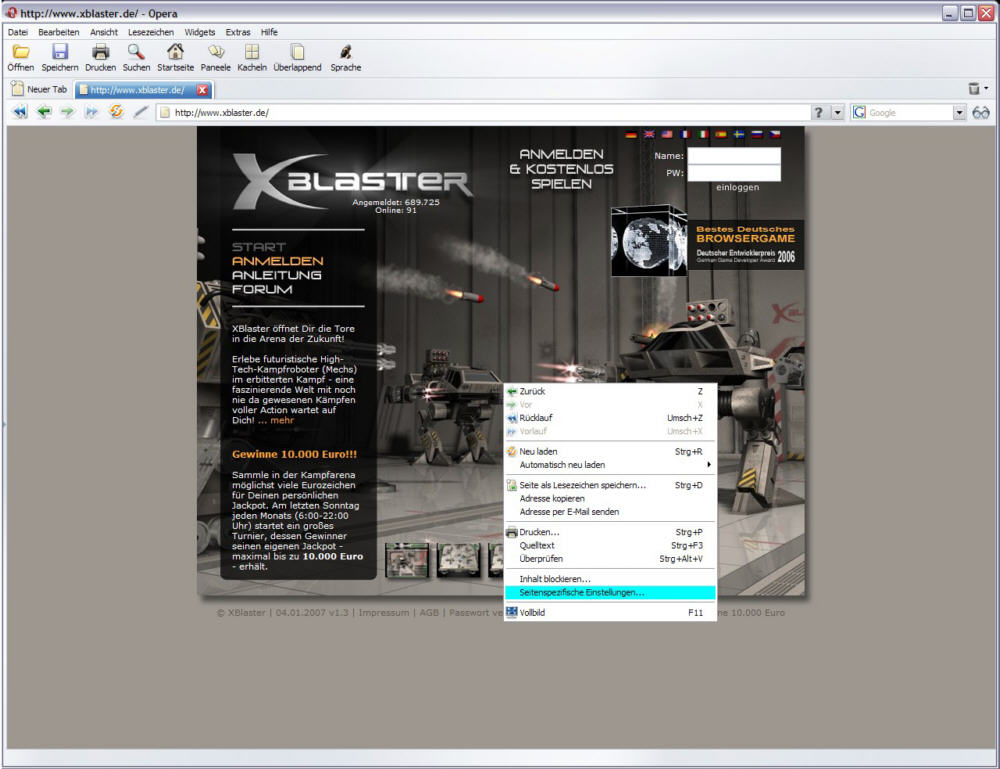Image resolution: width=1000 pixels, height=769 pixels.
Task: Click the first game screenshot thumbnail
Action: pos(407,560)
